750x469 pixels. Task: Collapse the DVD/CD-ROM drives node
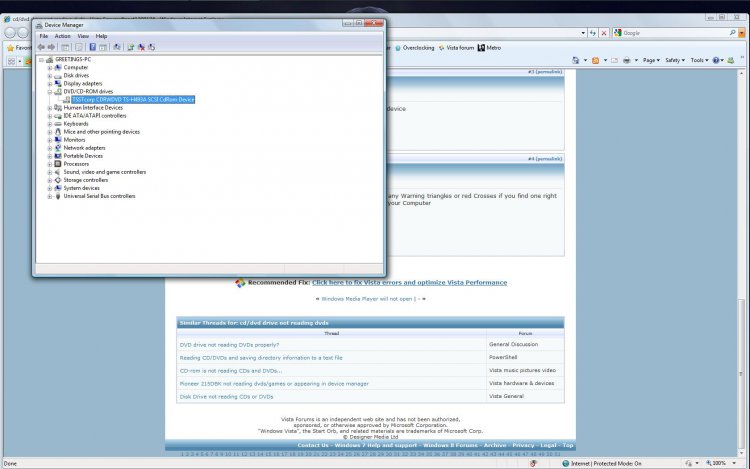point(50,91)
